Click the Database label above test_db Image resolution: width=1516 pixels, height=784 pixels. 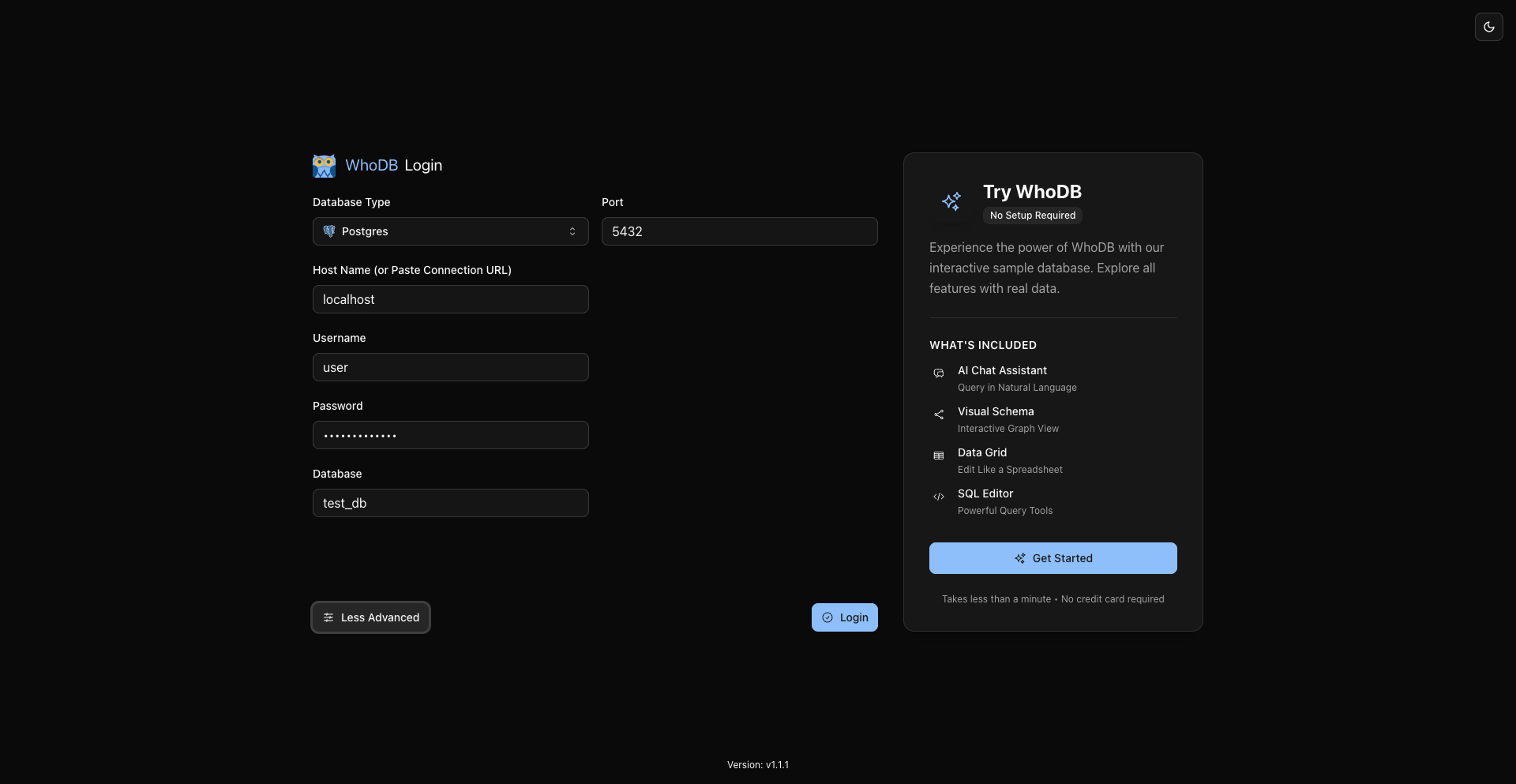(x=337, y=474)
